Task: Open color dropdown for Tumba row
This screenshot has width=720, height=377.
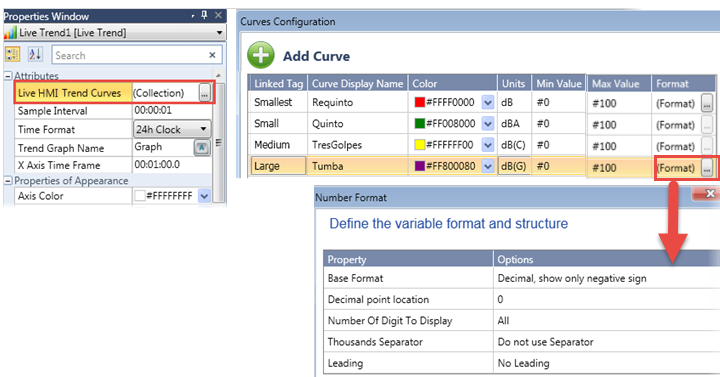Action: pyautogui.click(x=488, y=166)
